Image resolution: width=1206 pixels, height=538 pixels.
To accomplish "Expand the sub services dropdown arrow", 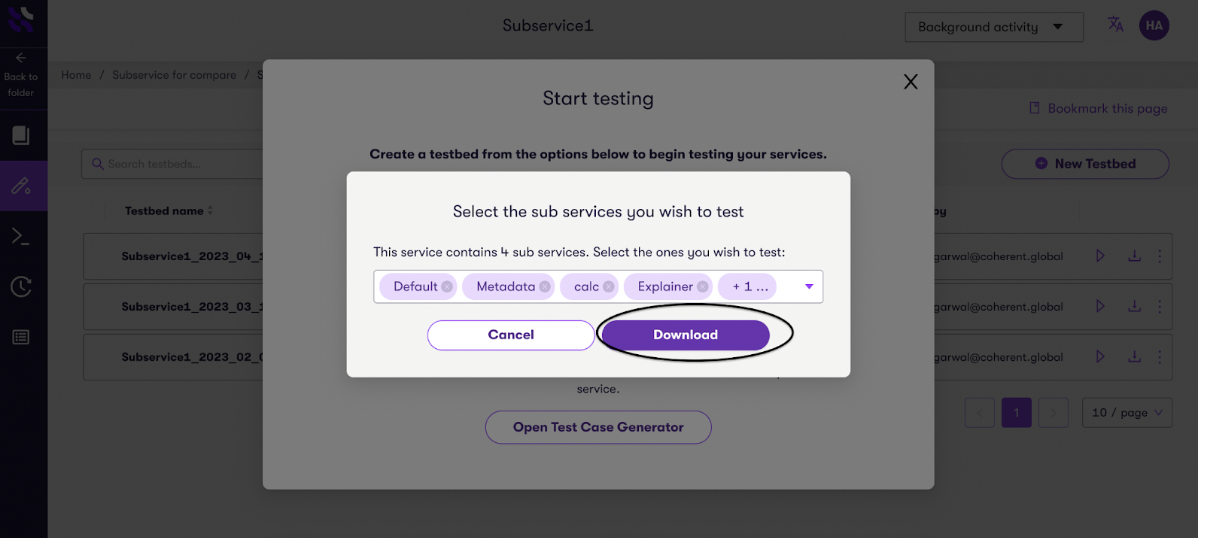I will coord(809,287).
